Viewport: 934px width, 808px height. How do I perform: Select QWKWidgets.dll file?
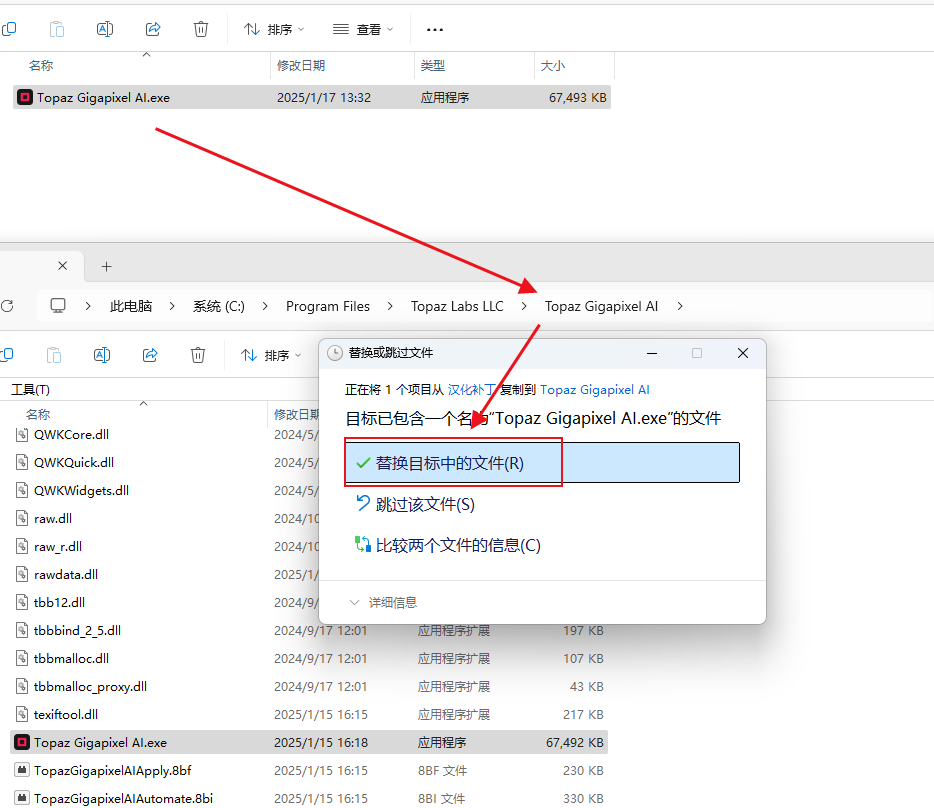click(82, 490)
